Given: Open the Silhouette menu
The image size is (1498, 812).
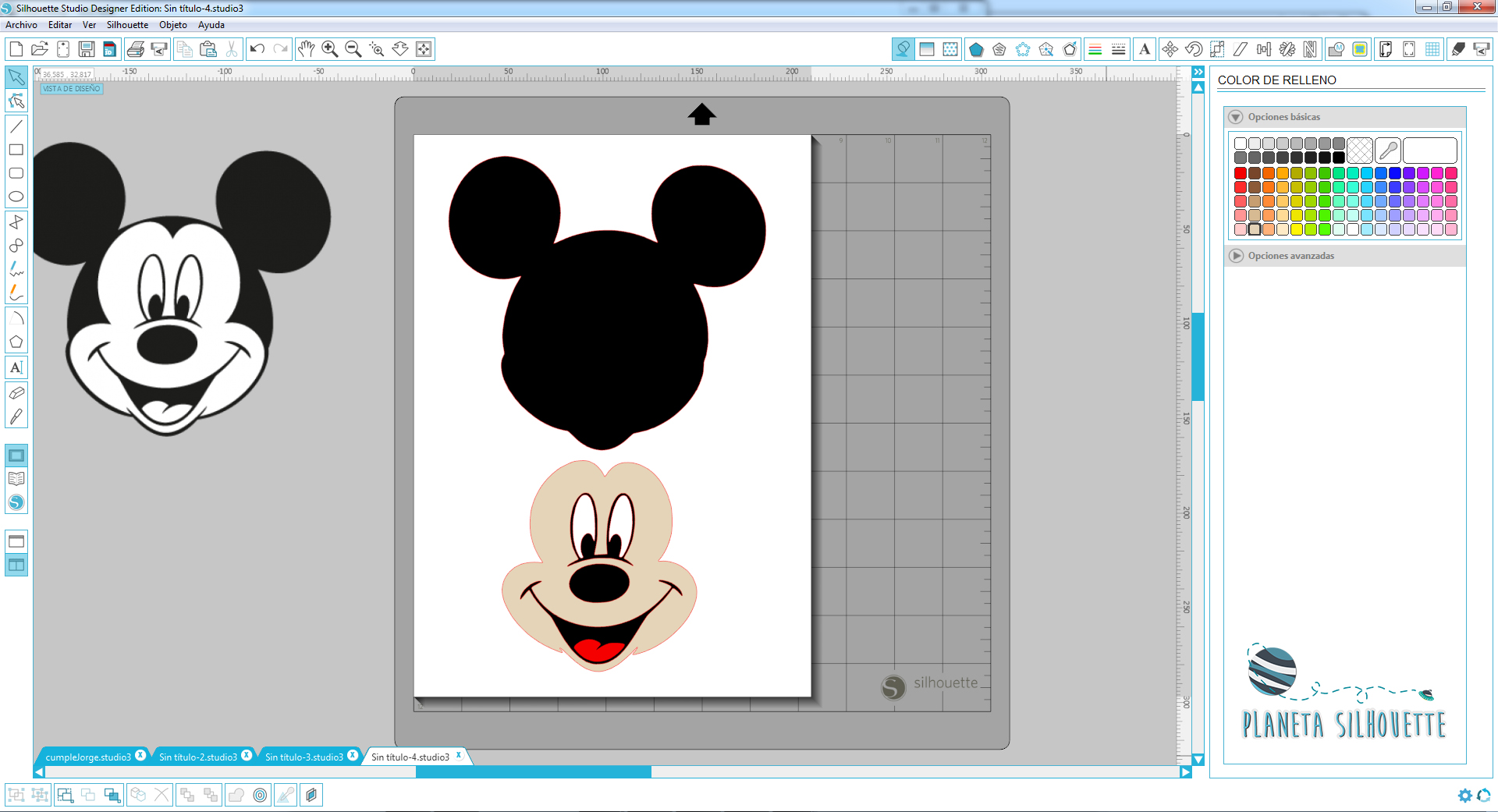Looking at the screenshot, I should click(127, 25).
